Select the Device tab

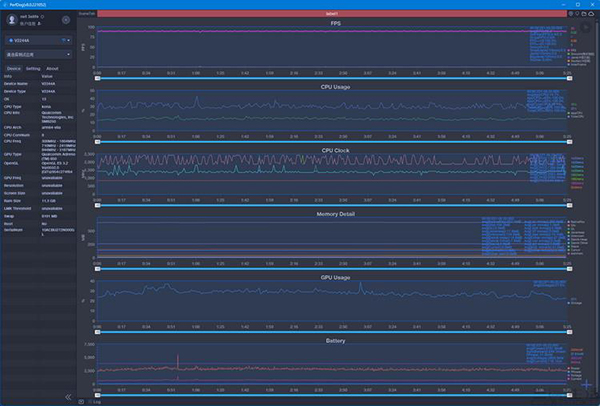(13, 68)
